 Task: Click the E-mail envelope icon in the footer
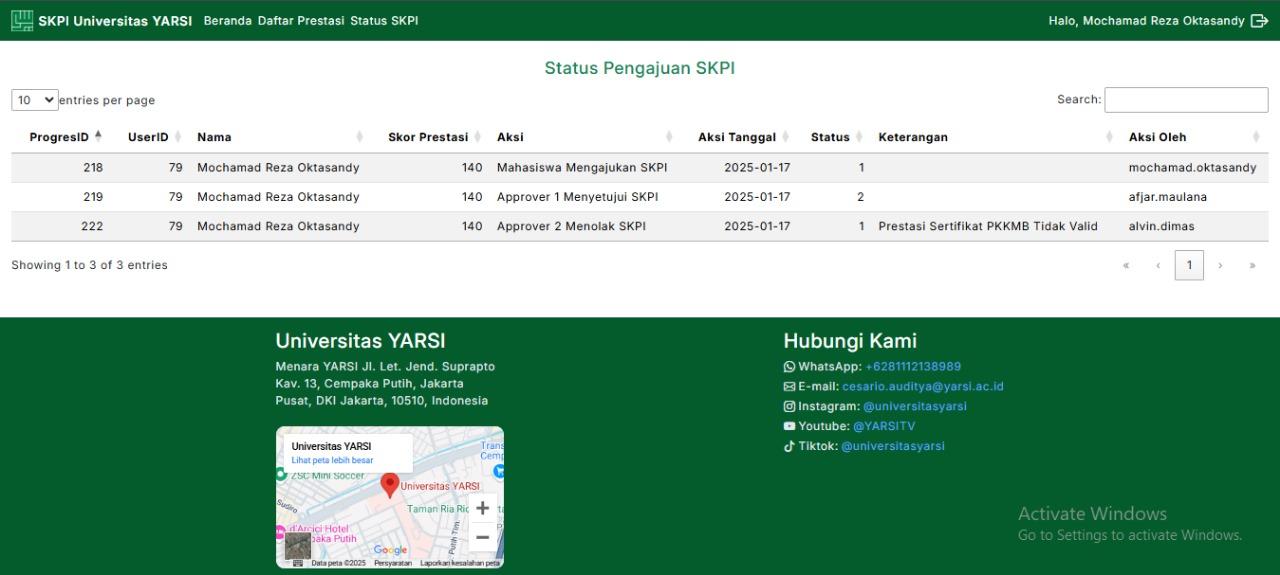point(789,387)
